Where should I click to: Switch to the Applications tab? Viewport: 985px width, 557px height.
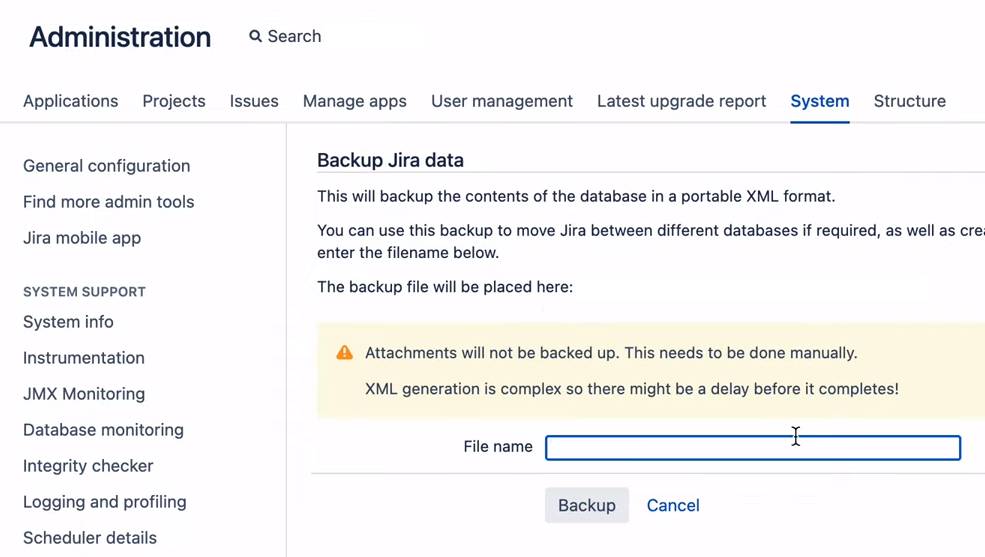pos(70,101)
